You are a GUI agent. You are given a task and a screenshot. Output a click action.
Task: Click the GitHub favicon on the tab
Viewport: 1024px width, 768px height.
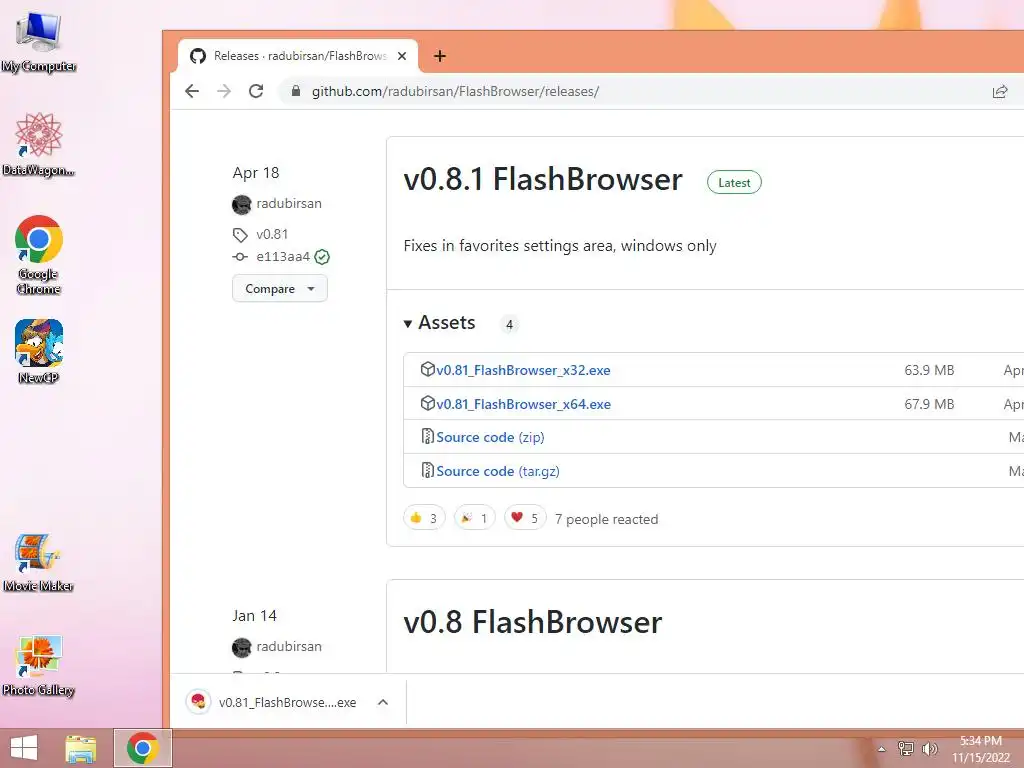point(198,56)
